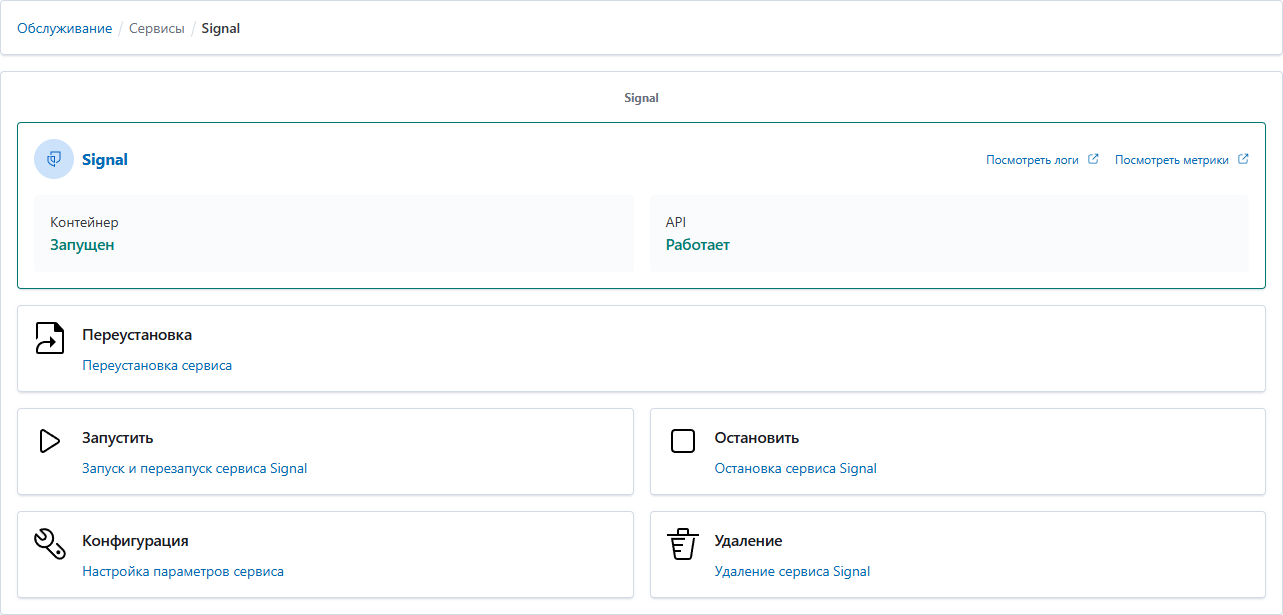The width and height of the screenshot is (1283, 615).
Task: Click the Работает API status
Action: click(698, 245)
